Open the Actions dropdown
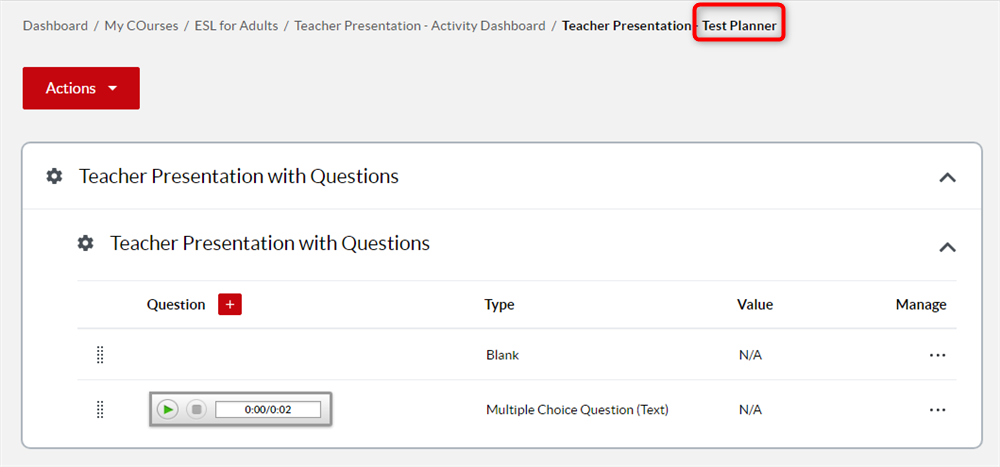 tap(81, 88)
